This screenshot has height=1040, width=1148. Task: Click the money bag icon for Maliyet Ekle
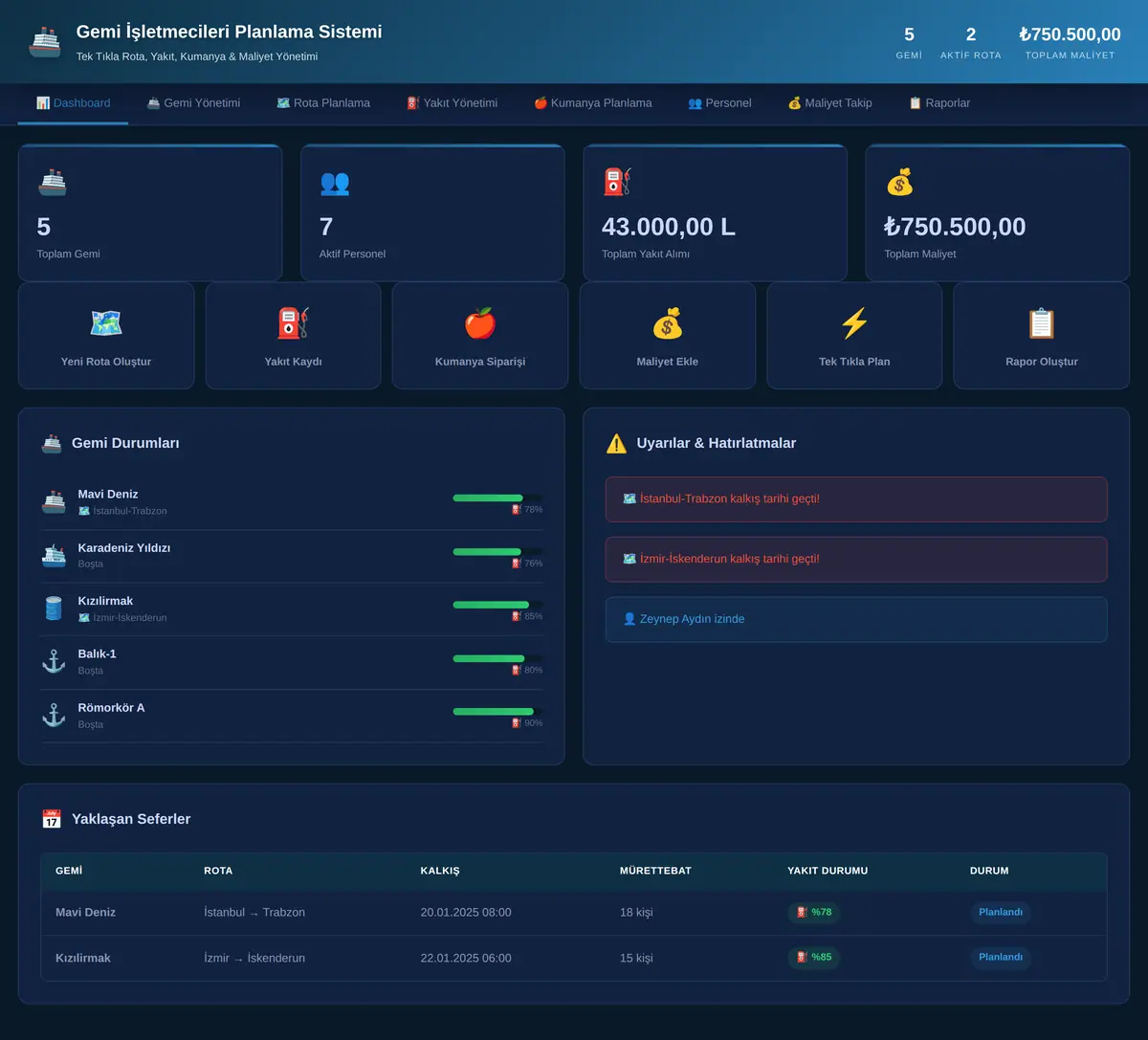[x=668, y=323]
